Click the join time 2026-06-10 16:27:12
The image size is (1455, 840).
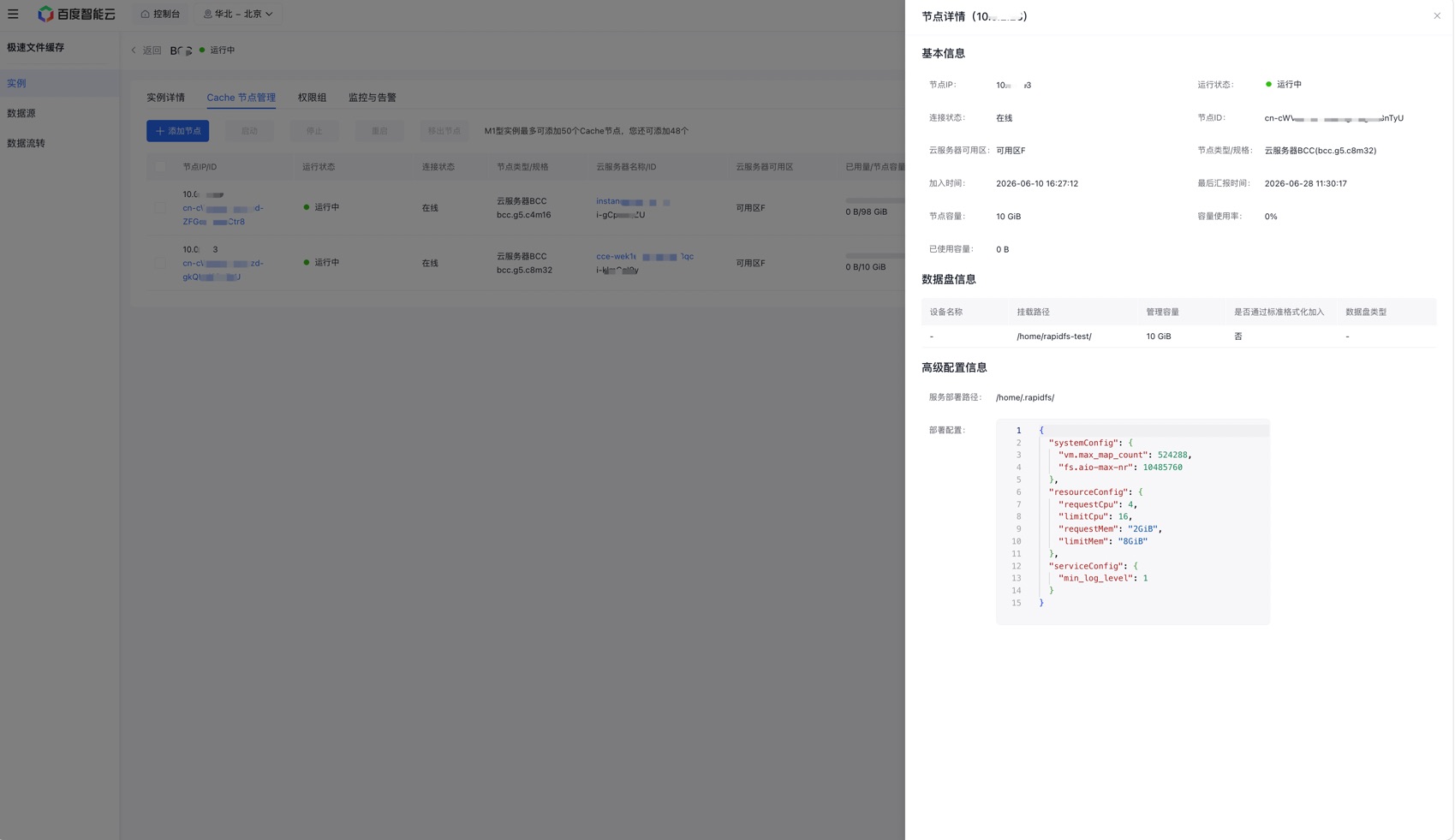coord(1037,183)
